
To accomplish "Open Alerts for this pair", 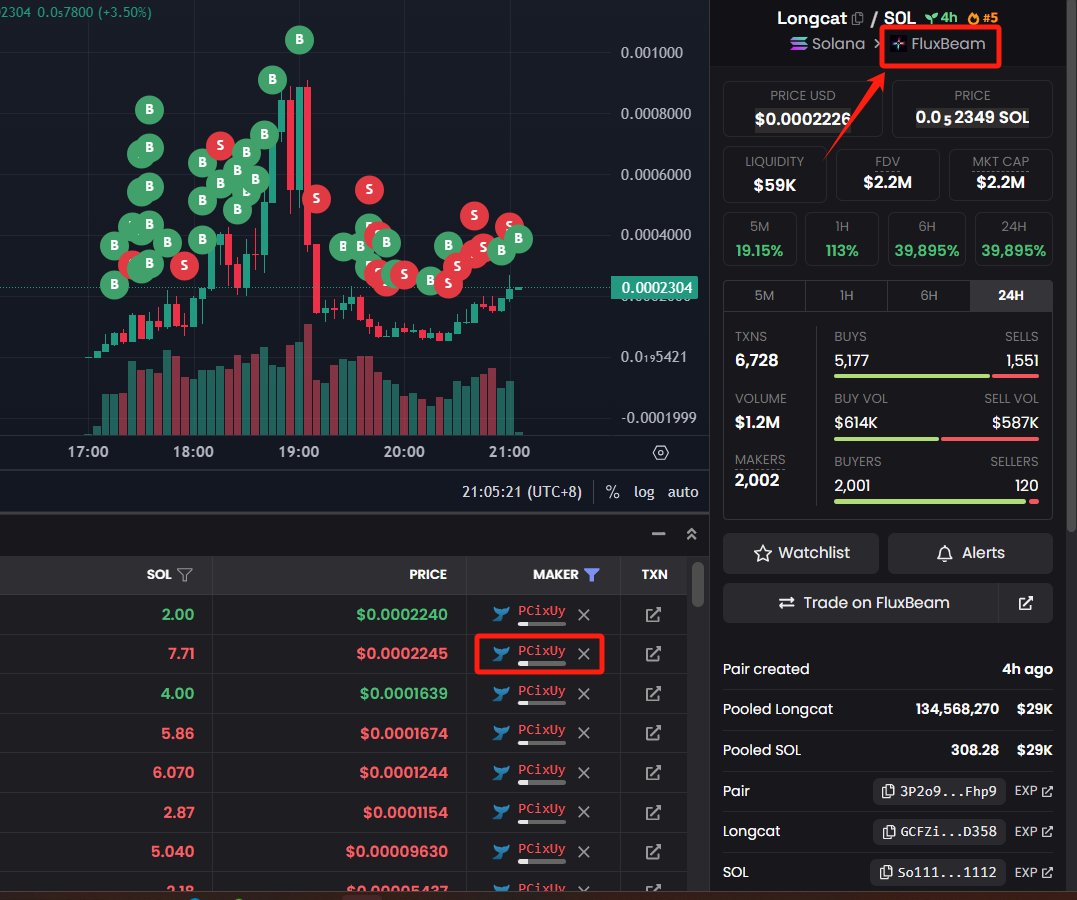I will pyautogui.click(x=971, y=553).
